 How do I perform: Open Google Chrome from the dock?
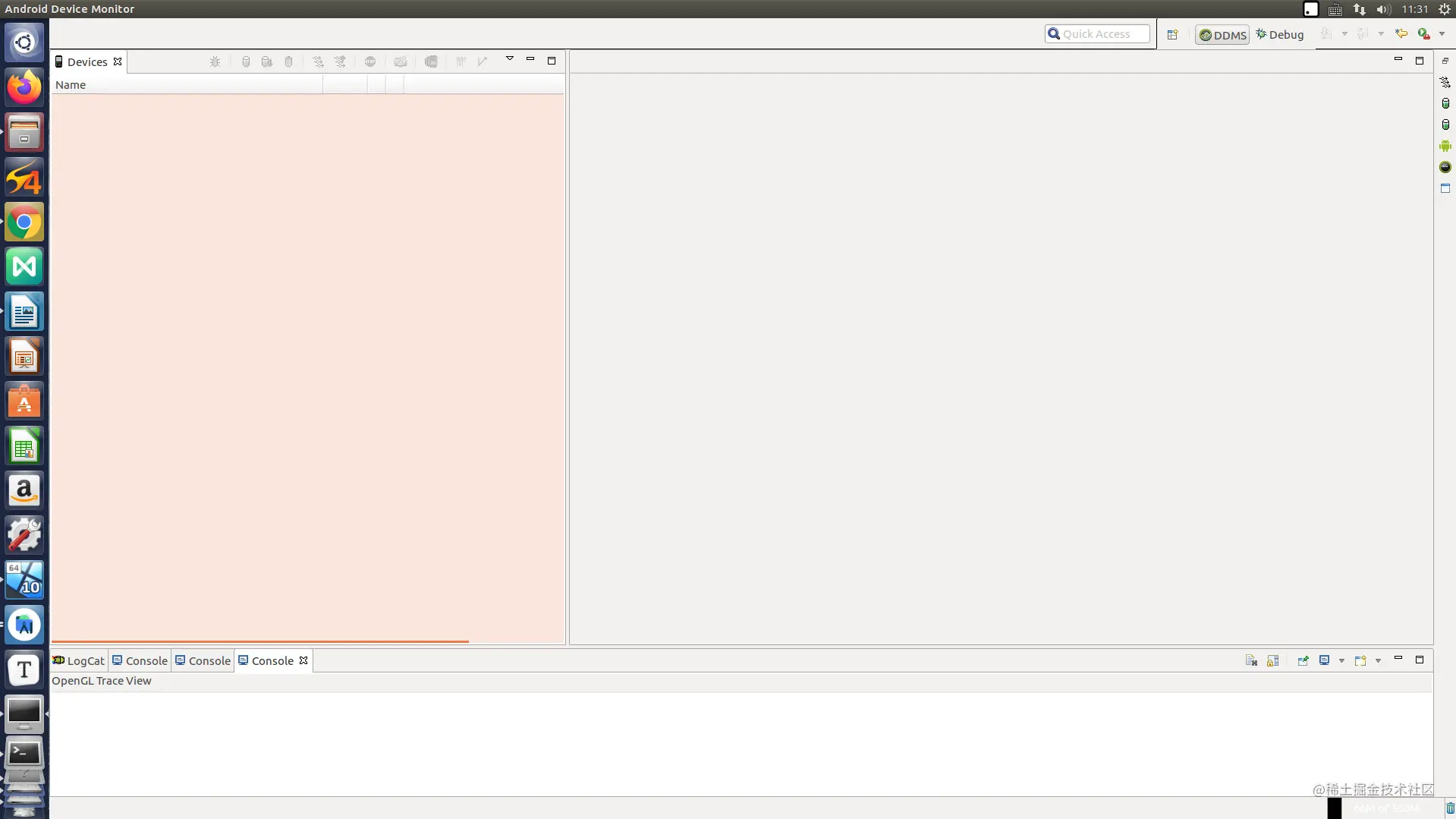click(24, 222)
